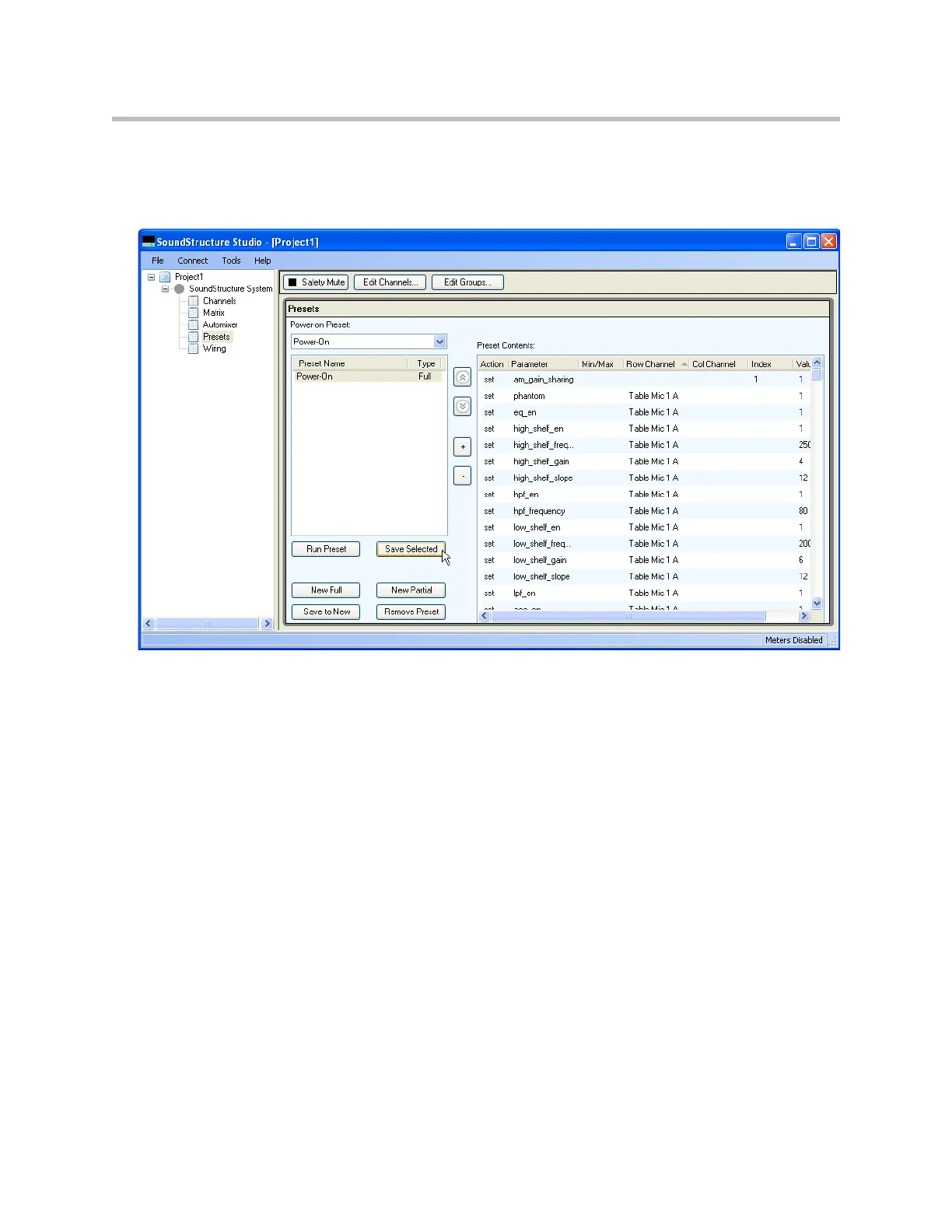Click the Parameter column header
Screen dimensions: 952x1232
click(543, 364)
